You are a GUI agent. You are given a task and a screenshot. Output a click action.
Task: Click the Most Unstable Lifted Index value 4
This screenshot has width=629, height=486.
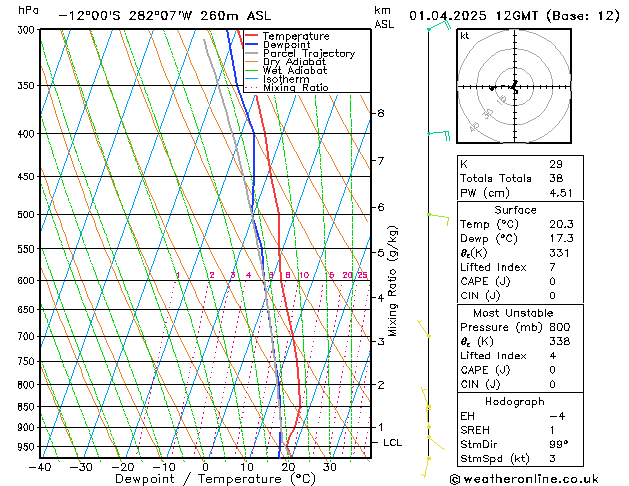[552, 356]
